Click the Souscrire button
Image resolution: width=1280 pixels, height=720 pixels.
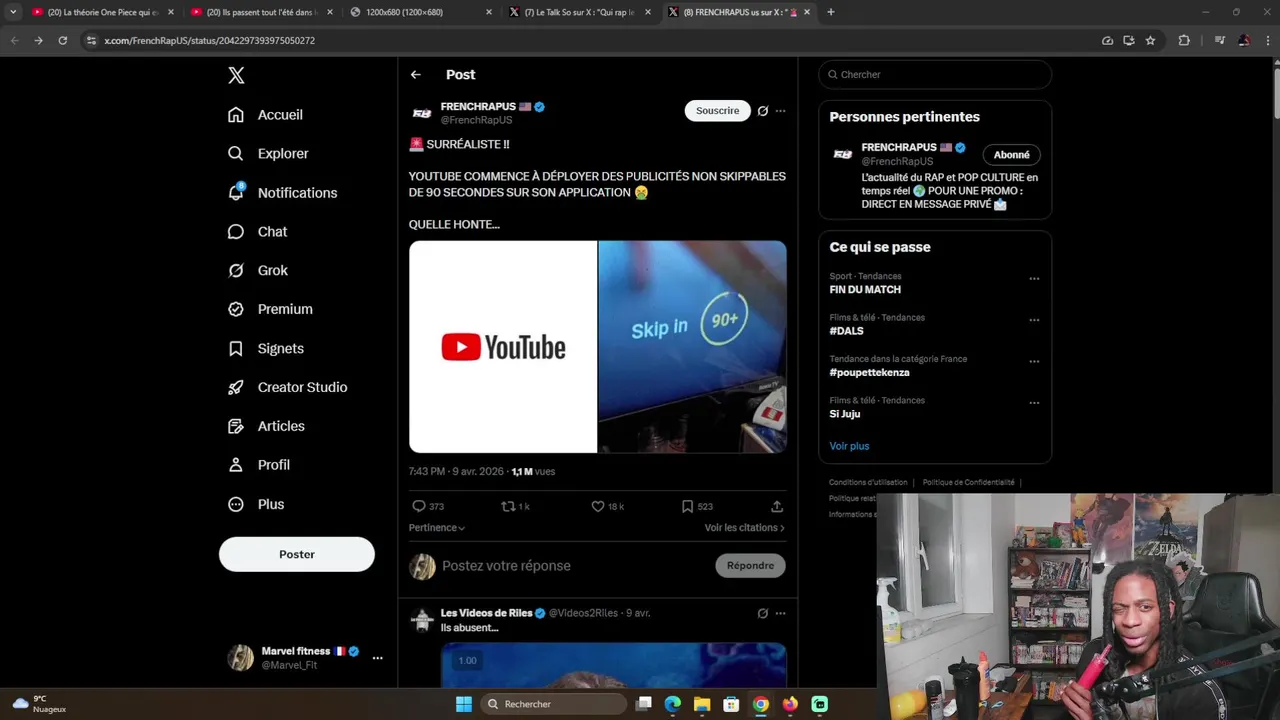point(718,111)
